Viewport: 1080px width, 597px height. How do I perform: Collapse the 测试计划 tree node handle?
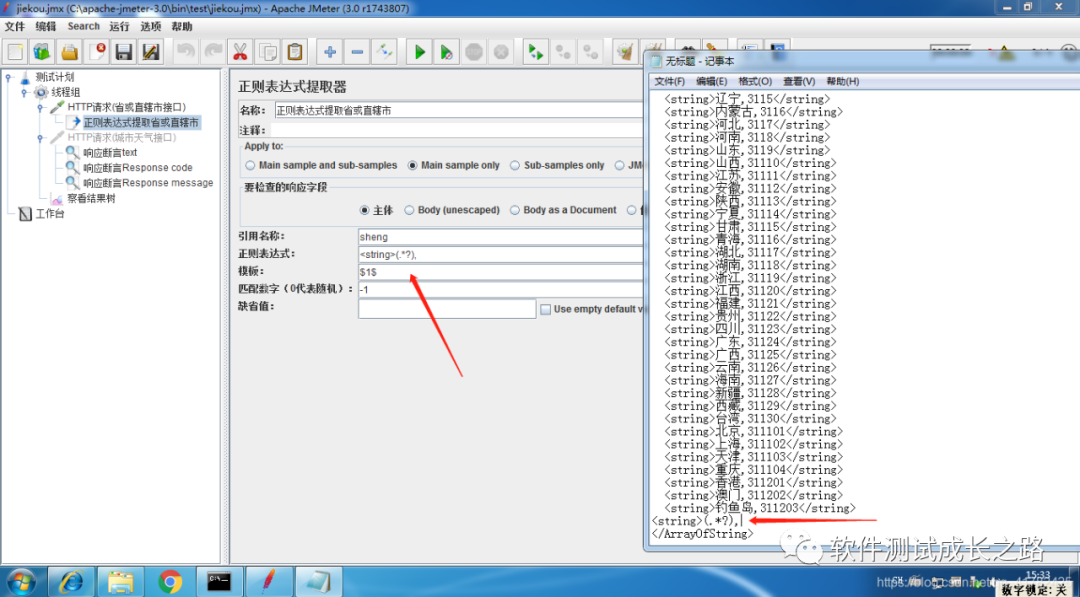8,77
